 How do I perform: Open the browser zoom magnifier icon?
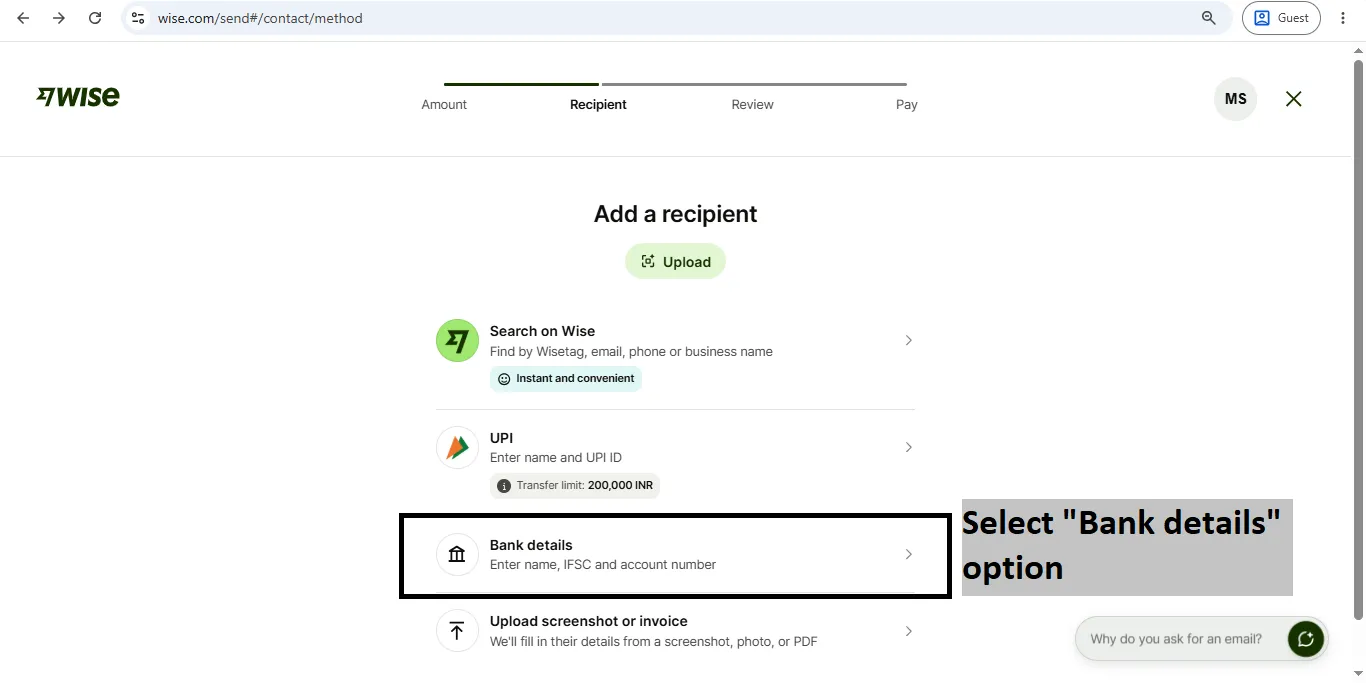1209,18
